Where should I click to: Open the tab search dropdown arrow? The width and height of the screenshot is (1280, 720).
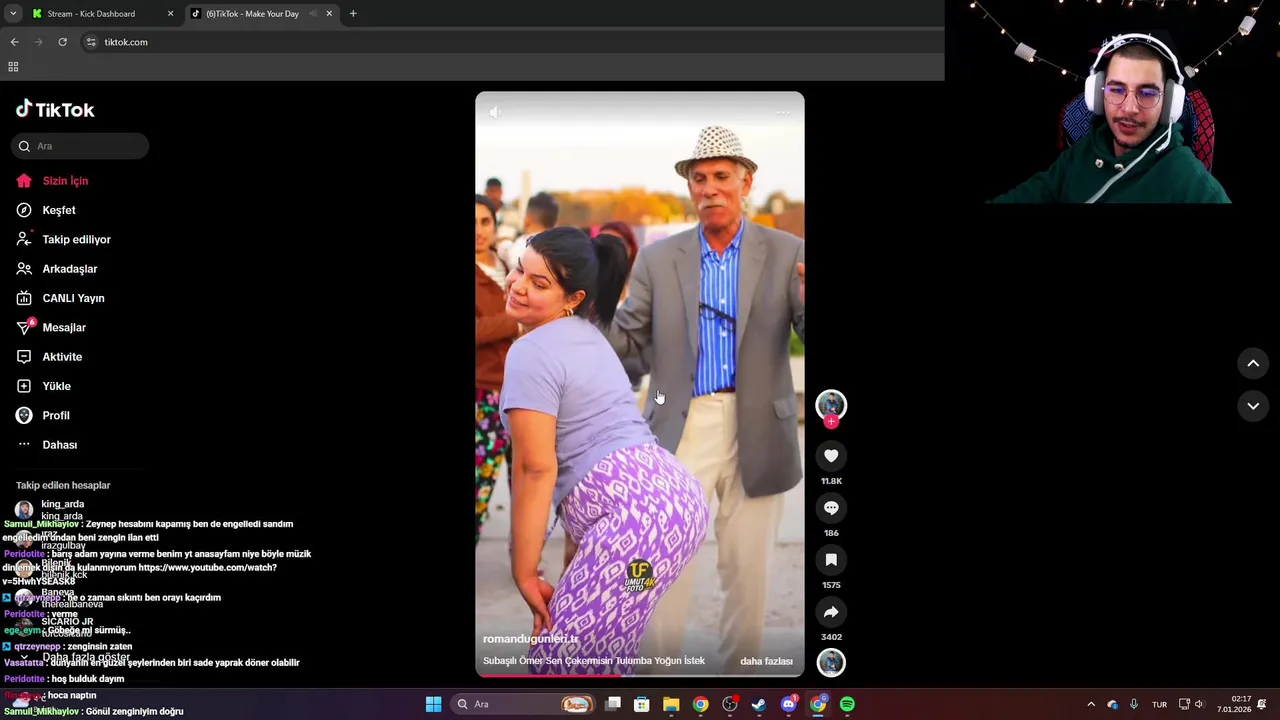pyautogui.click(x=13, y=14)
